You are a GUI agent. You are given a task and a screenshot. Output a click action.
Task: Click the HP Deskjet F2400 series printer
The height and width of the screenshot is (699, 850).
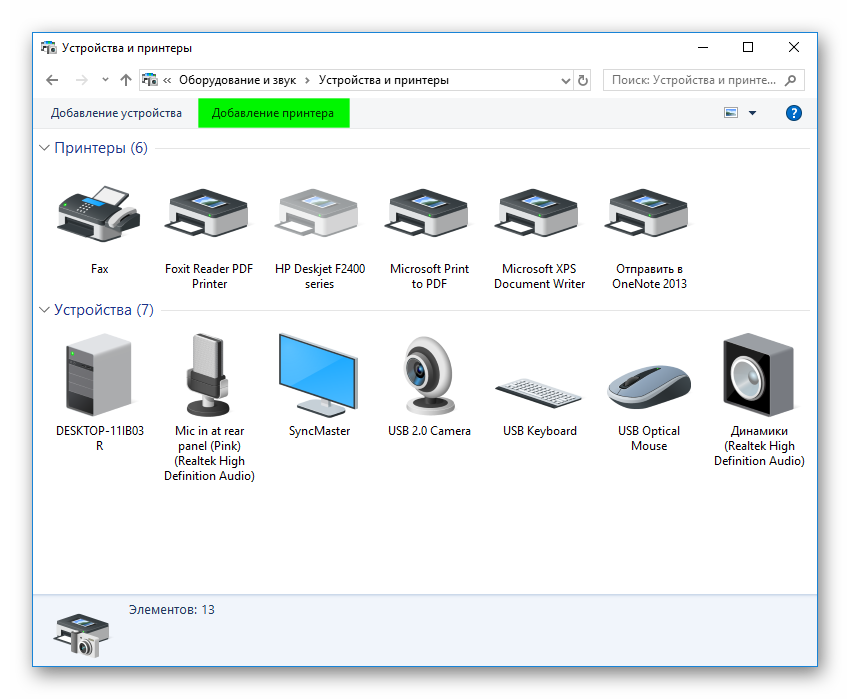319,213
